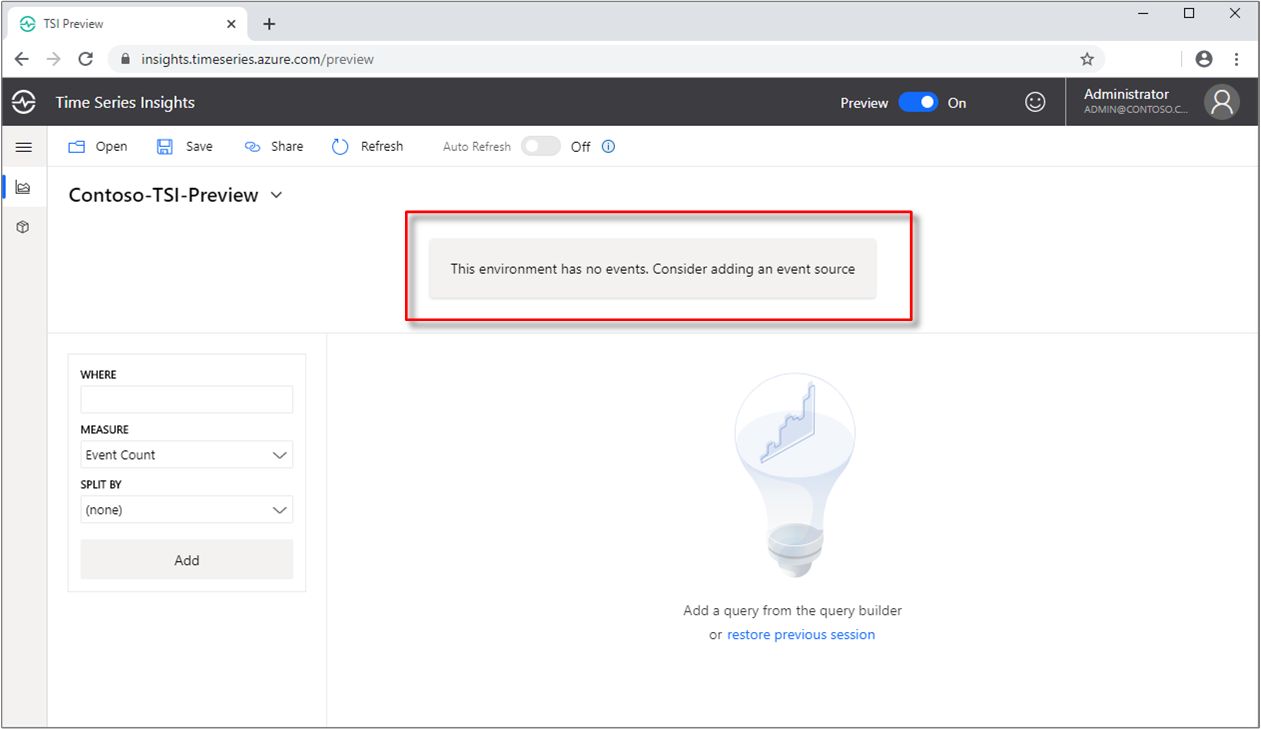
Task: Select the TSI Preview browser tab
Action: coord(127,24)
